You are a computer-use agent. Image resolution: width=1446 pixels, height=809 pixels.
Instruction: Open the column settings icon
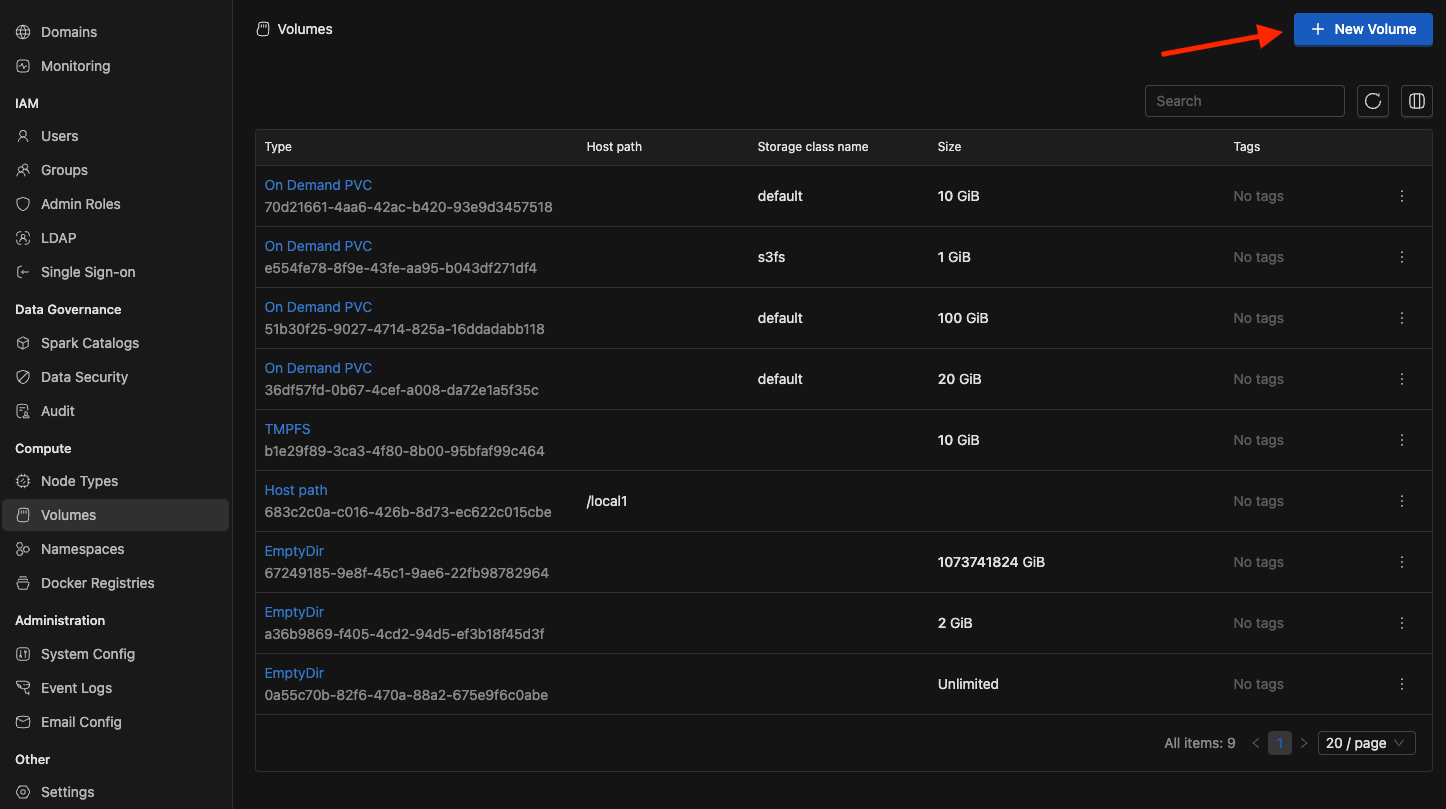(1416, 101)
